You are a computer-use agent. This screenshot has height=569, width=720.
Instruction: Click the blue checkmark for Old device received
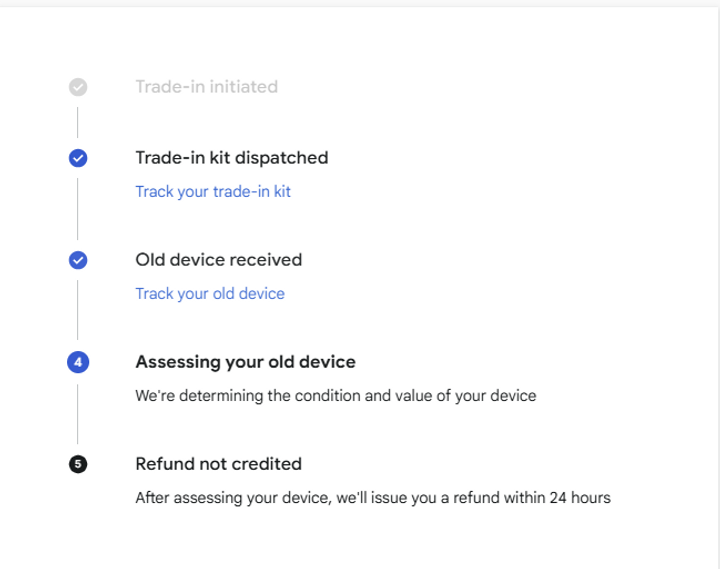click(x=78, y=260)
